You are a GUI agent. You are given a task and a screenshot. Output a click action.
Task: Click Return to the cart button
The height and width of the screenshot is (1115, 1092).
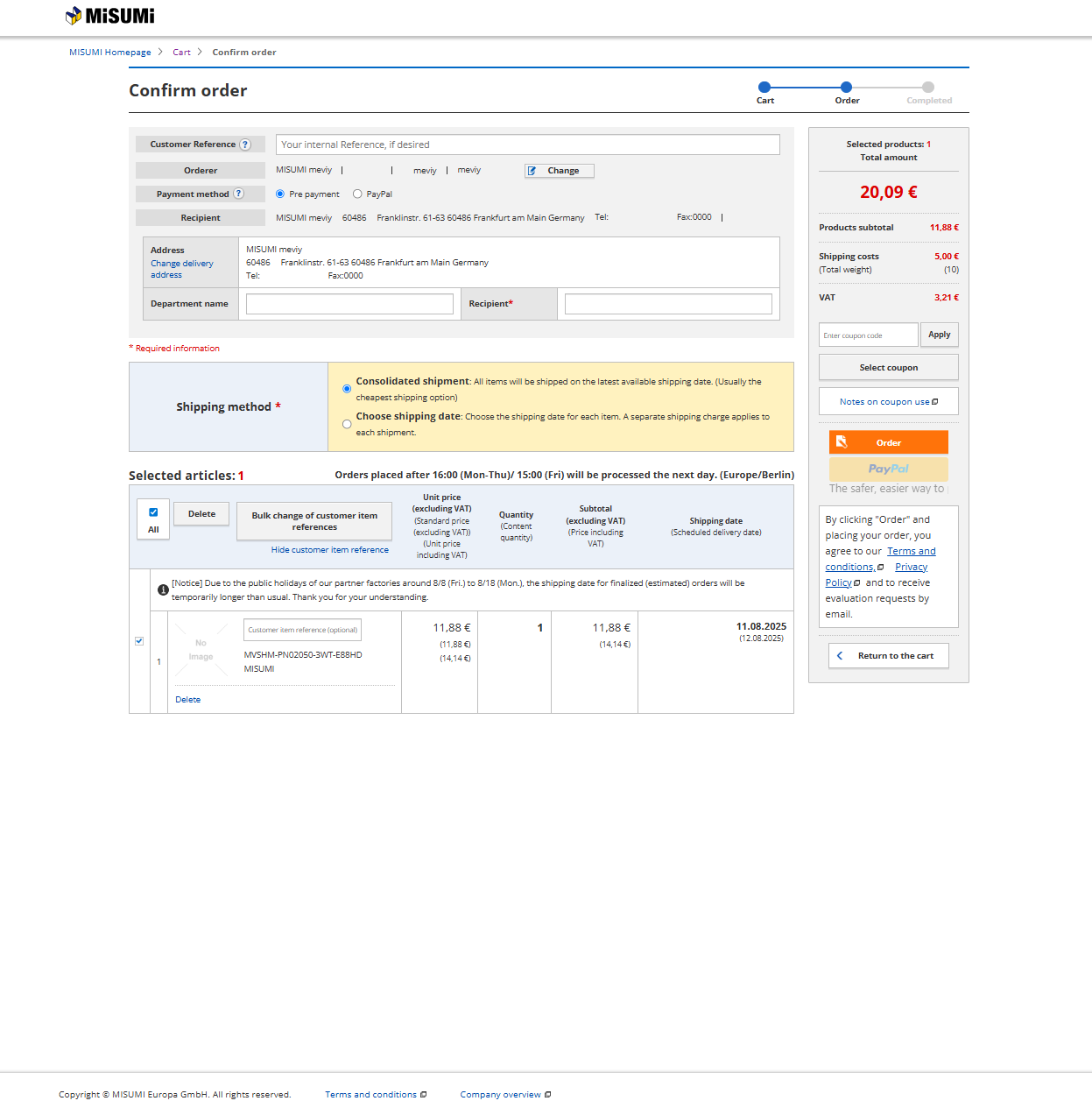click(x=889, y=656)
